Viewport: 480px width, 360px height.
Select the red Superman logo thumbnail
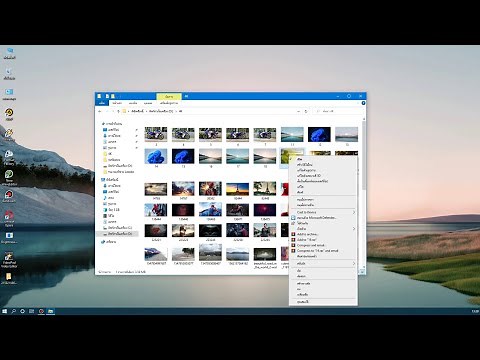tap(156, 231)
